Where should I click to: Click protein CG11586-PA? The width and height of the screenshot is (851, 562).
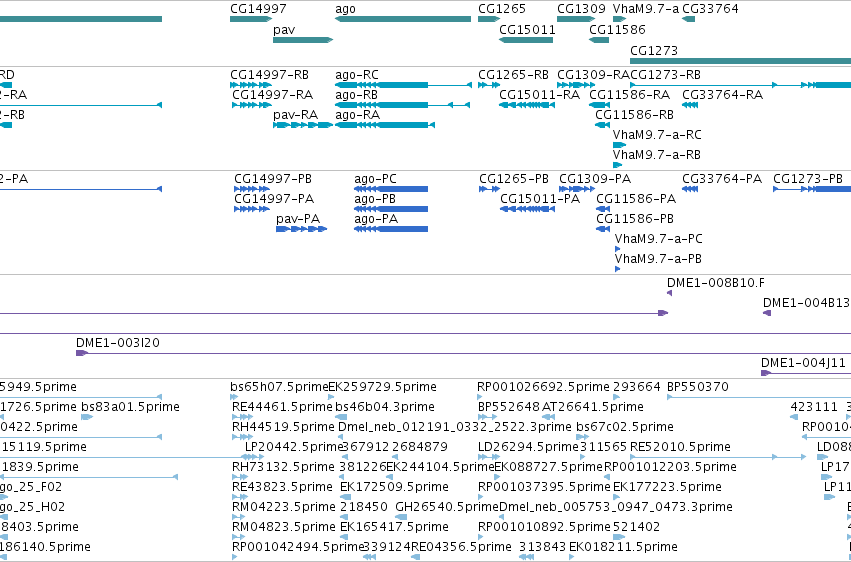604,209
